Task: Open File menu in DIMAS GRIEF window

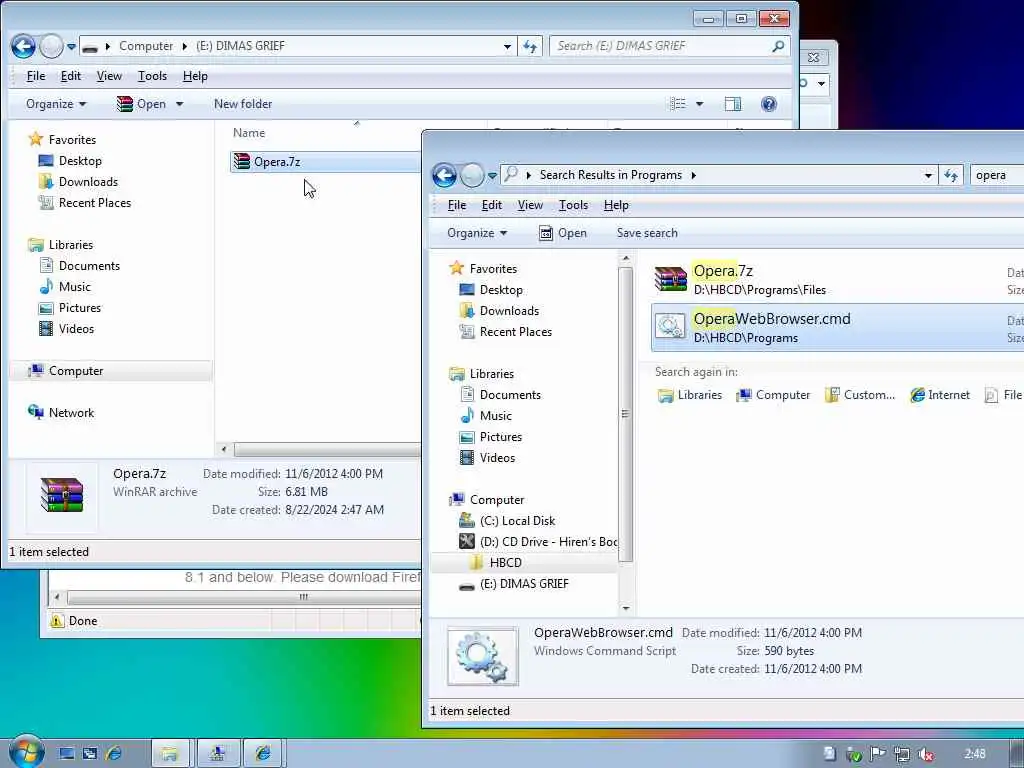Action: (36, 76)
